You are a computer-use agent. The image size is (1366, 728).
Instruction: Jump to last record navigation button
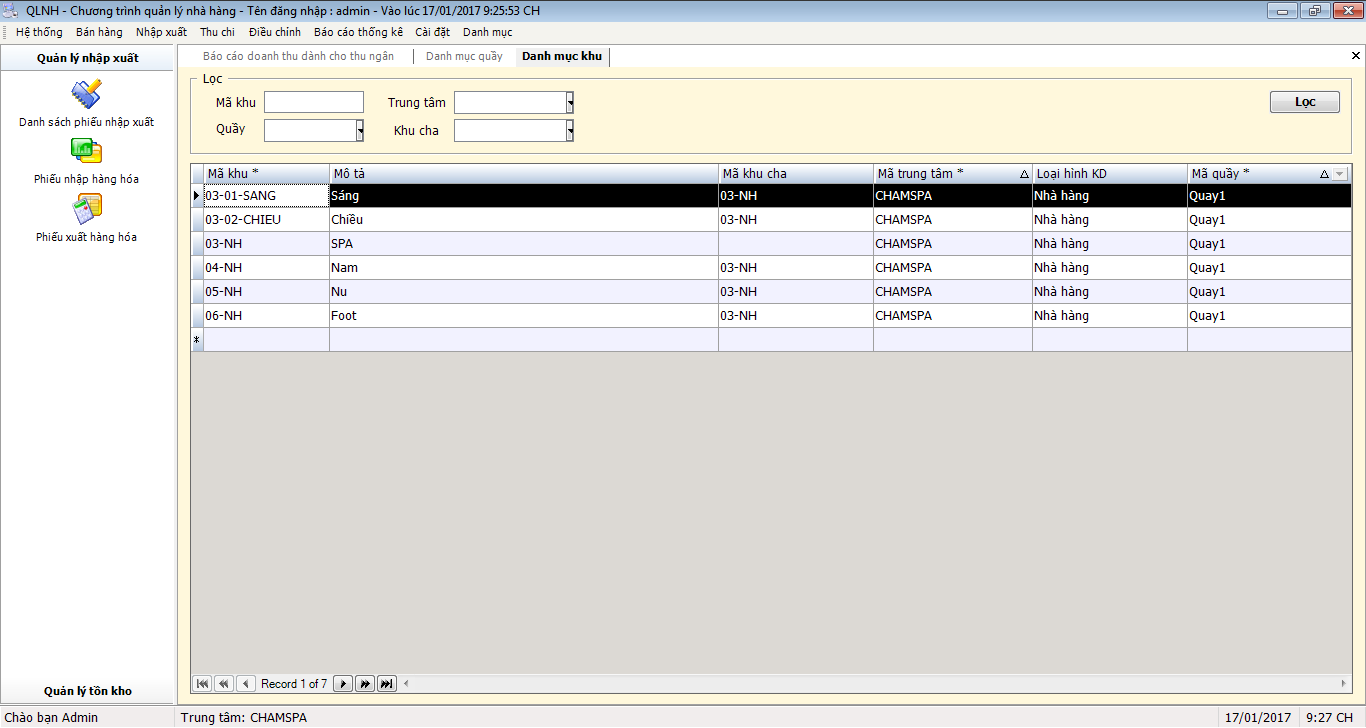(x=387, y=684)
